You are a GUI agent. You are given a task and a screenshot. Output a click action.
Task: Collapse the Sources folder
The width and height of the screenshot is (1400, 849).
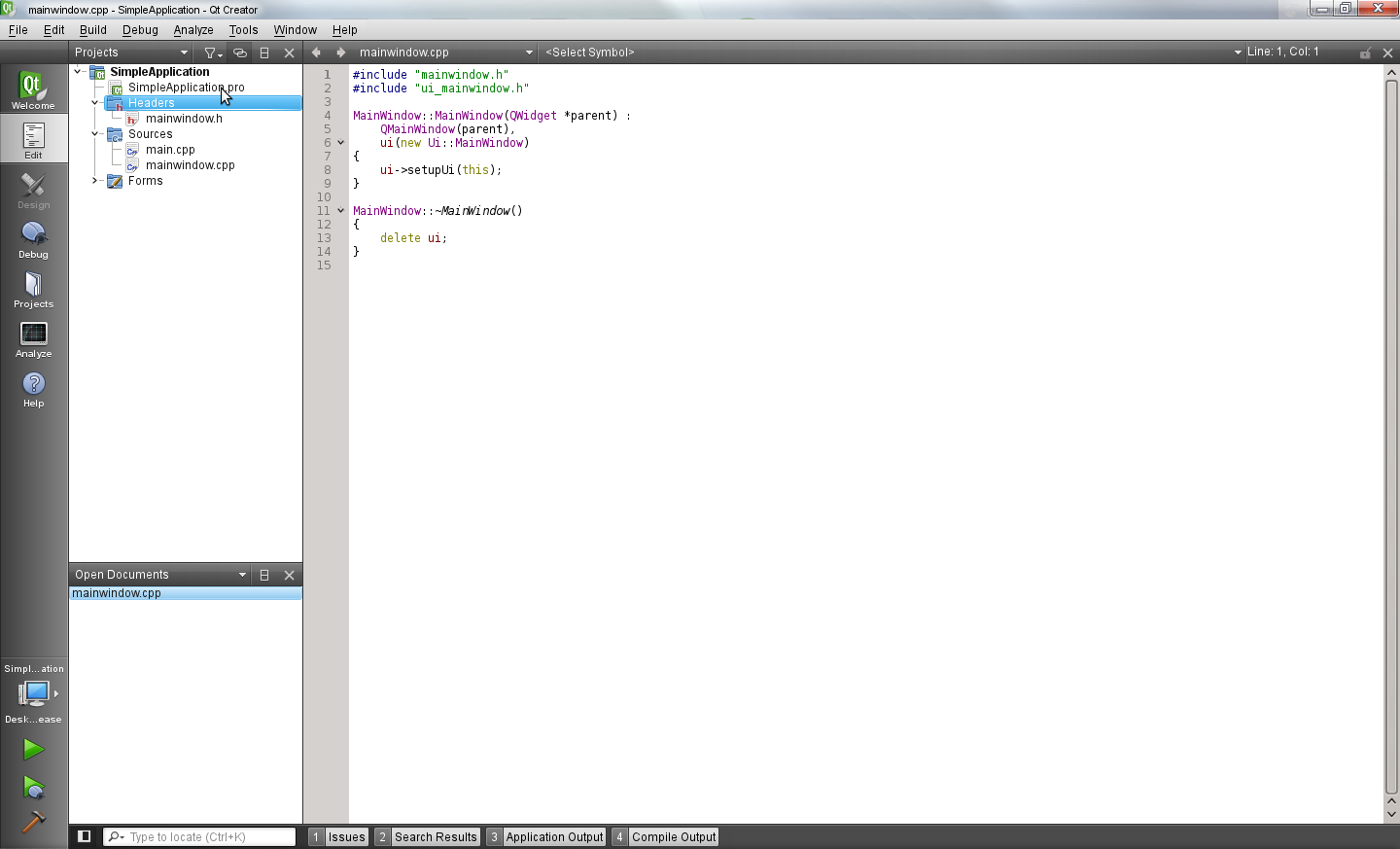point(95,134)
